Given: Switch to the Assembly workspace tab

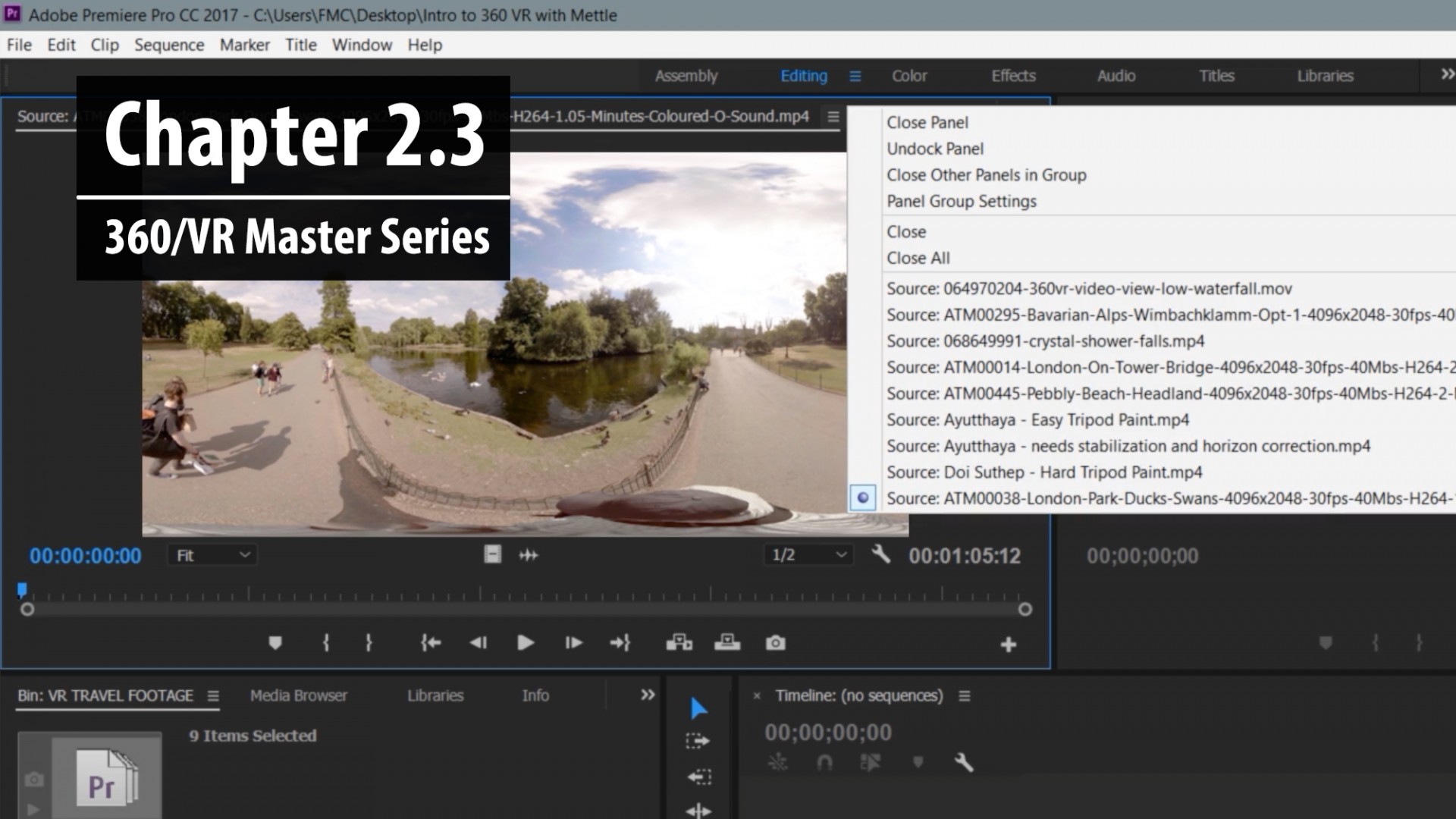Looking at the screenshot, I should coord(686,76).
